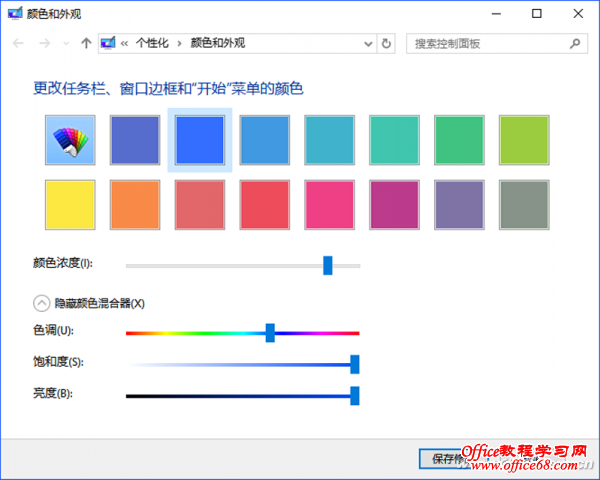Select the automatic color palette tile

70,139
